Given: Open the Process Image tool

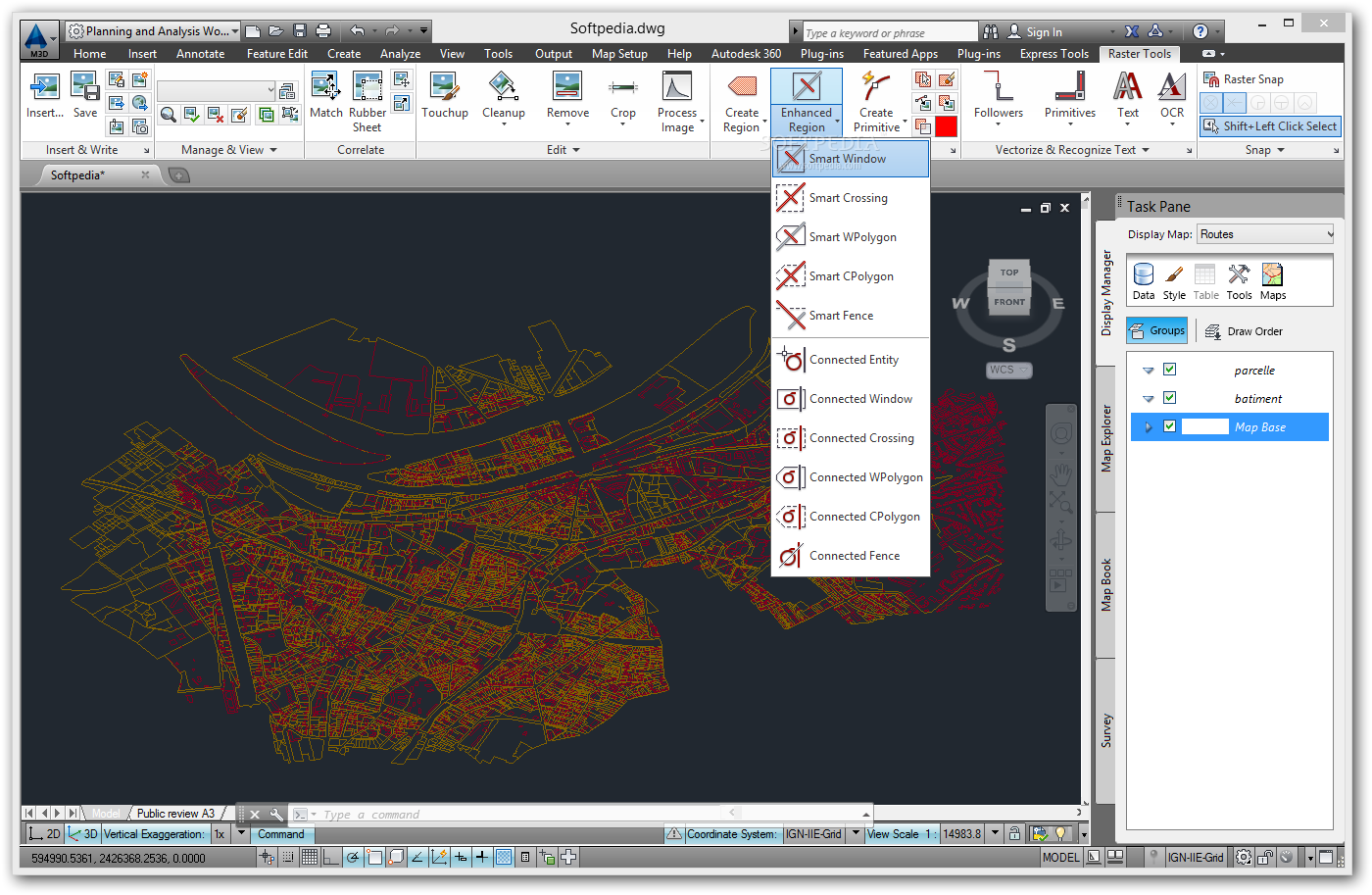Looking at the screenshot, I should 677,101.
